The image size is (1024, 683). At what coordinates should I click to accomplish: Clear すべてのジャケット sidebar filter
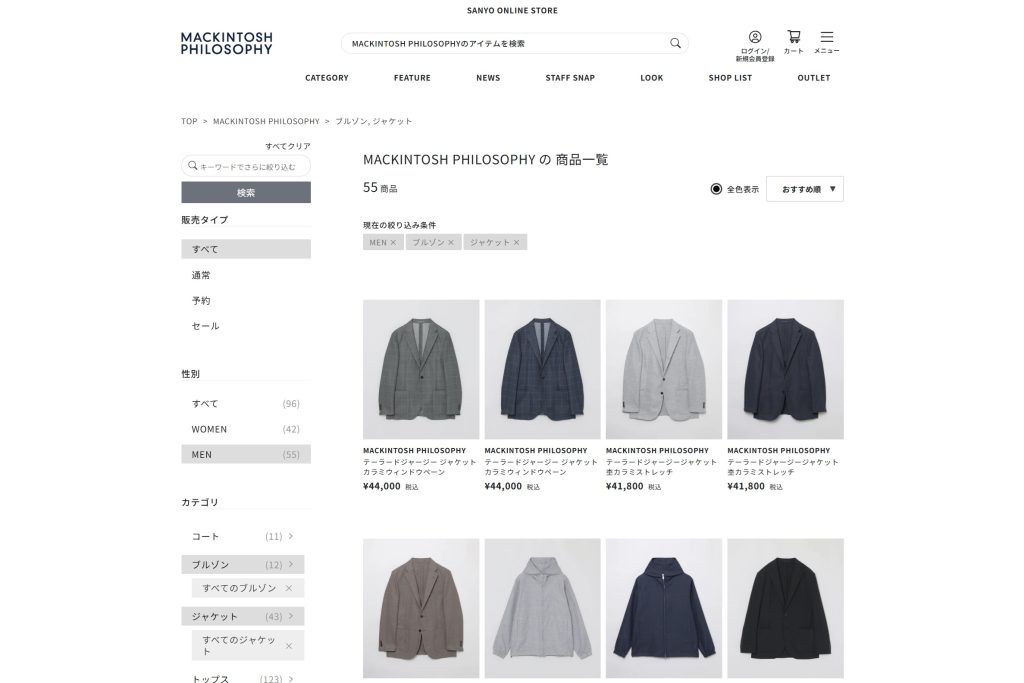pos(289,646)
